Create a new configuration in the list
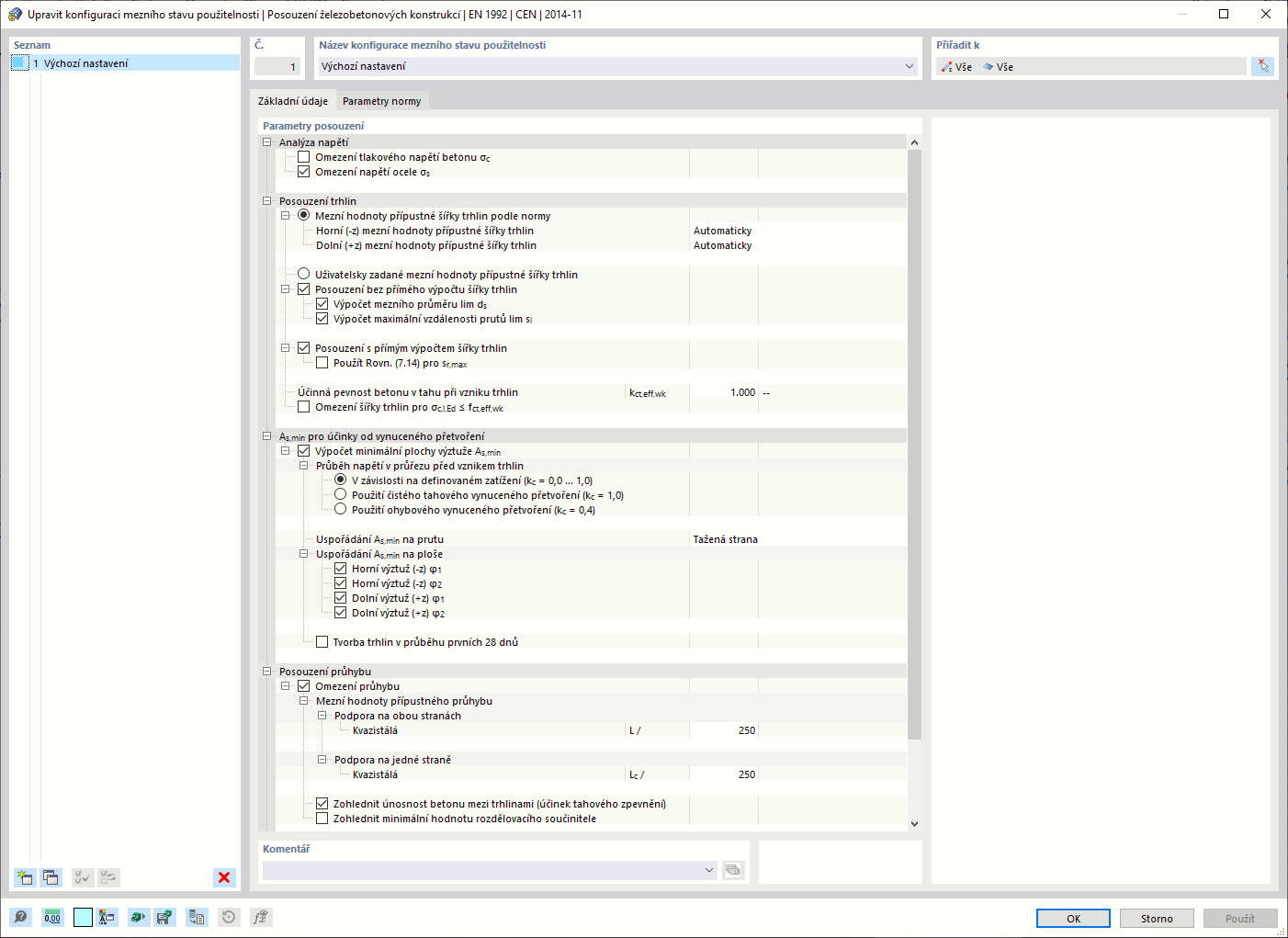 point(25,877)
